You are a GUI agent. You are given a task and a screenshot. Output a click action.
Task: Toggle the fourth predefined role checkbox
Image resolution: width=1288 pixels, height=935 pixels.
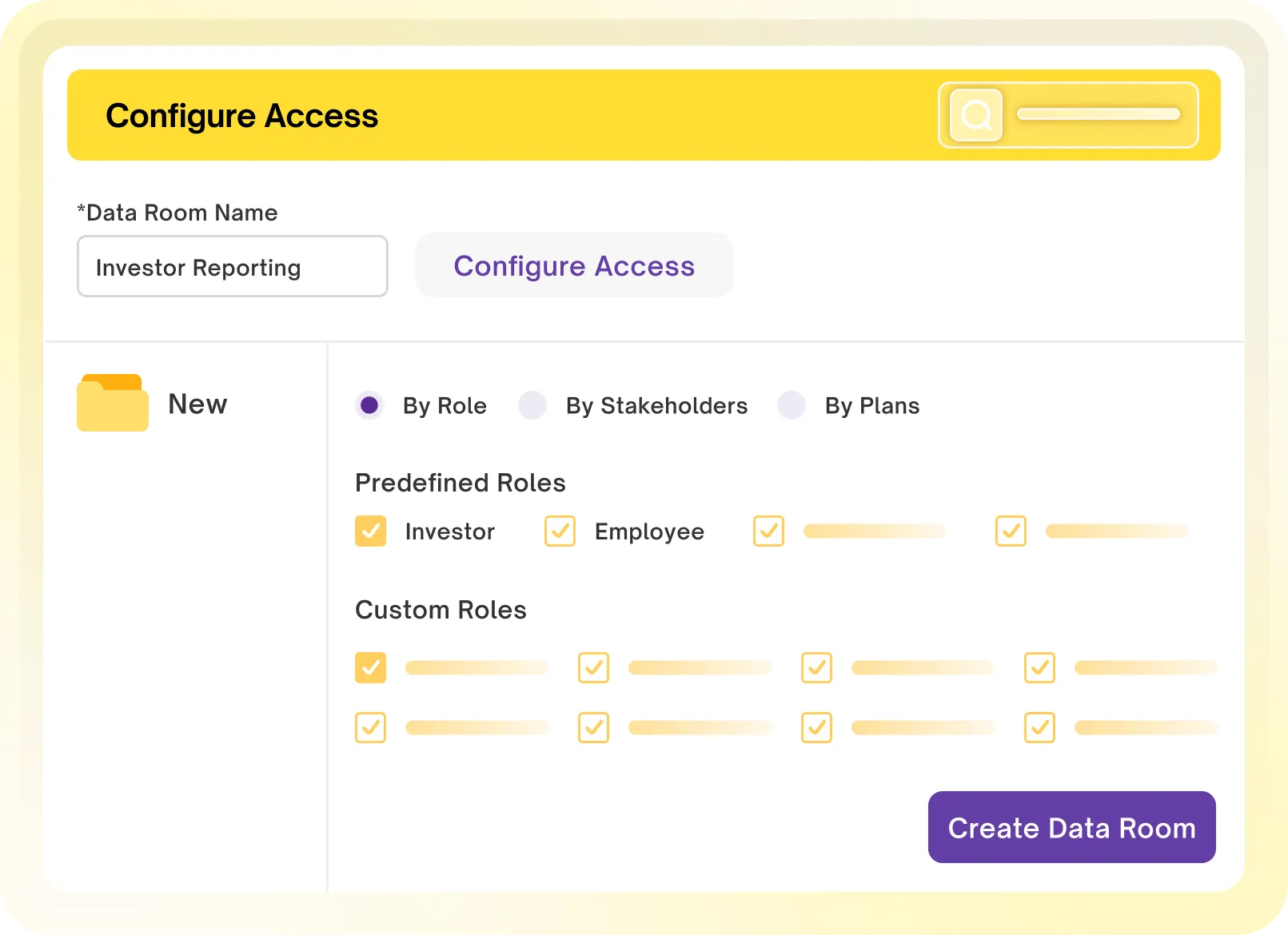tap(1011, 531)
